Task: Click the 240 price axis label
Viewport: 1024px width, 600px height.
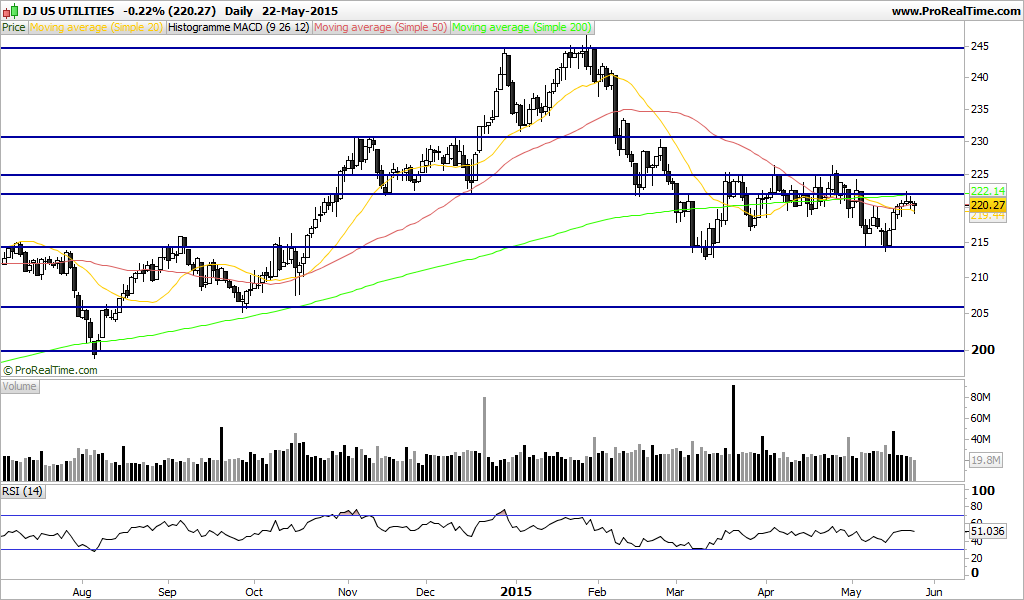Action: [980, 77]
